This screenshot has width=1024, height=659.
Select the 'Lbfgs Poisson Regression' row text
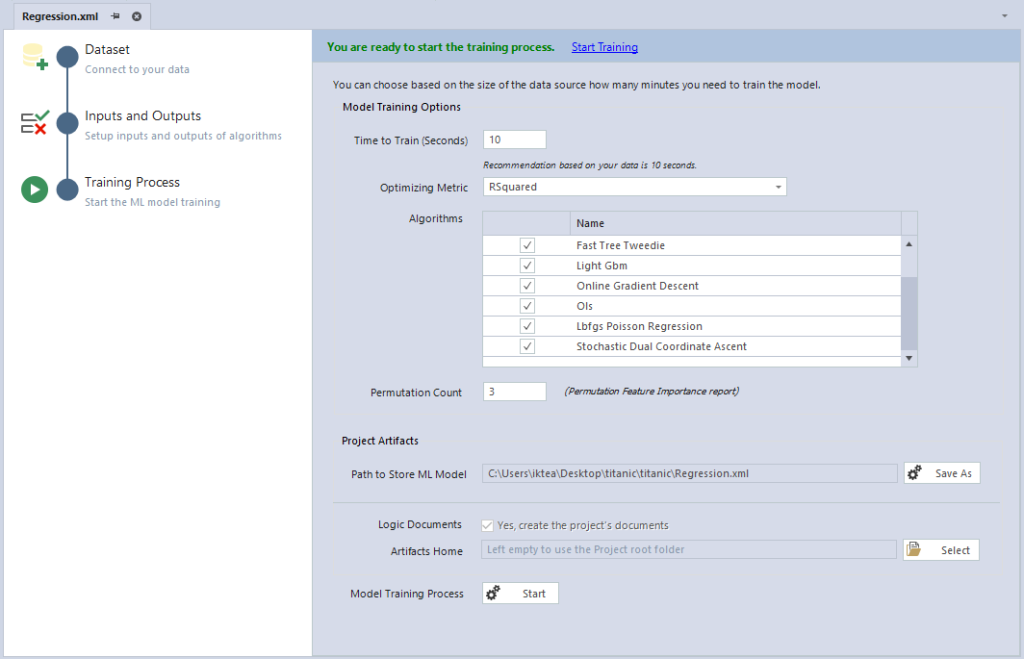coord(639,327)
